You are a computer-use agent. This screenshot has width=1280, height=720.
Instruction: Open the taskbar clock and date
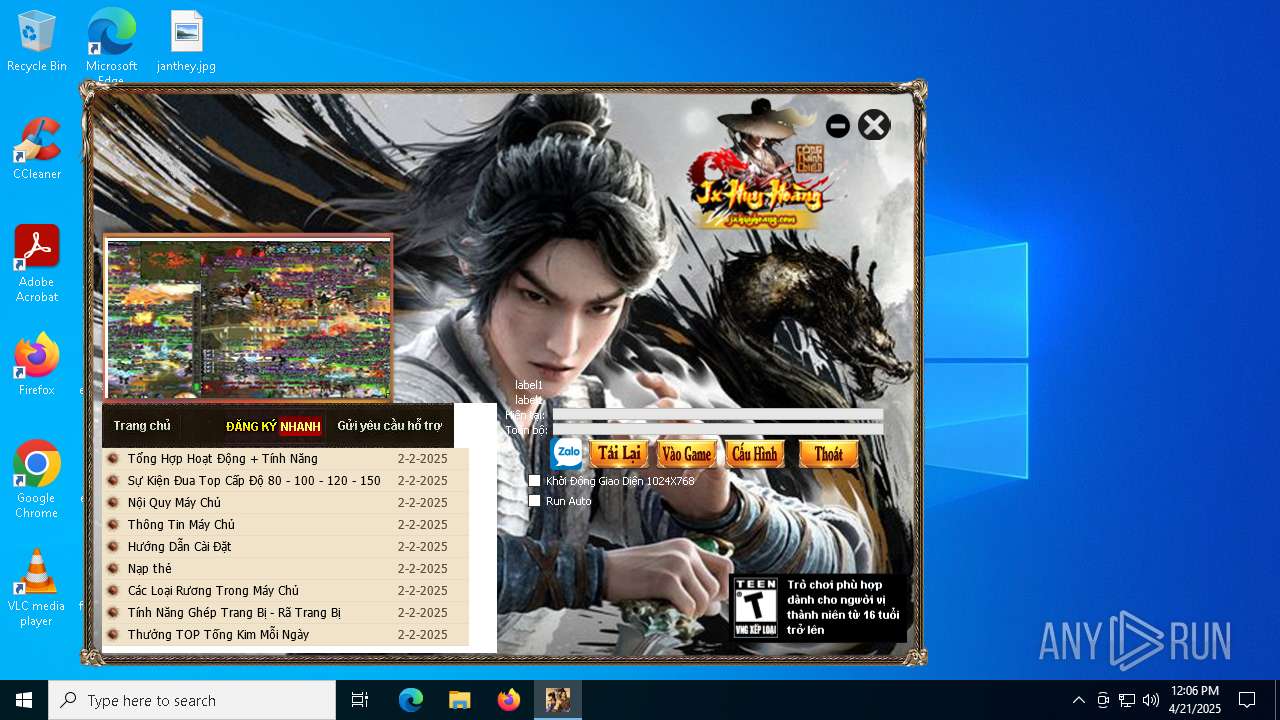[1195, 700]
